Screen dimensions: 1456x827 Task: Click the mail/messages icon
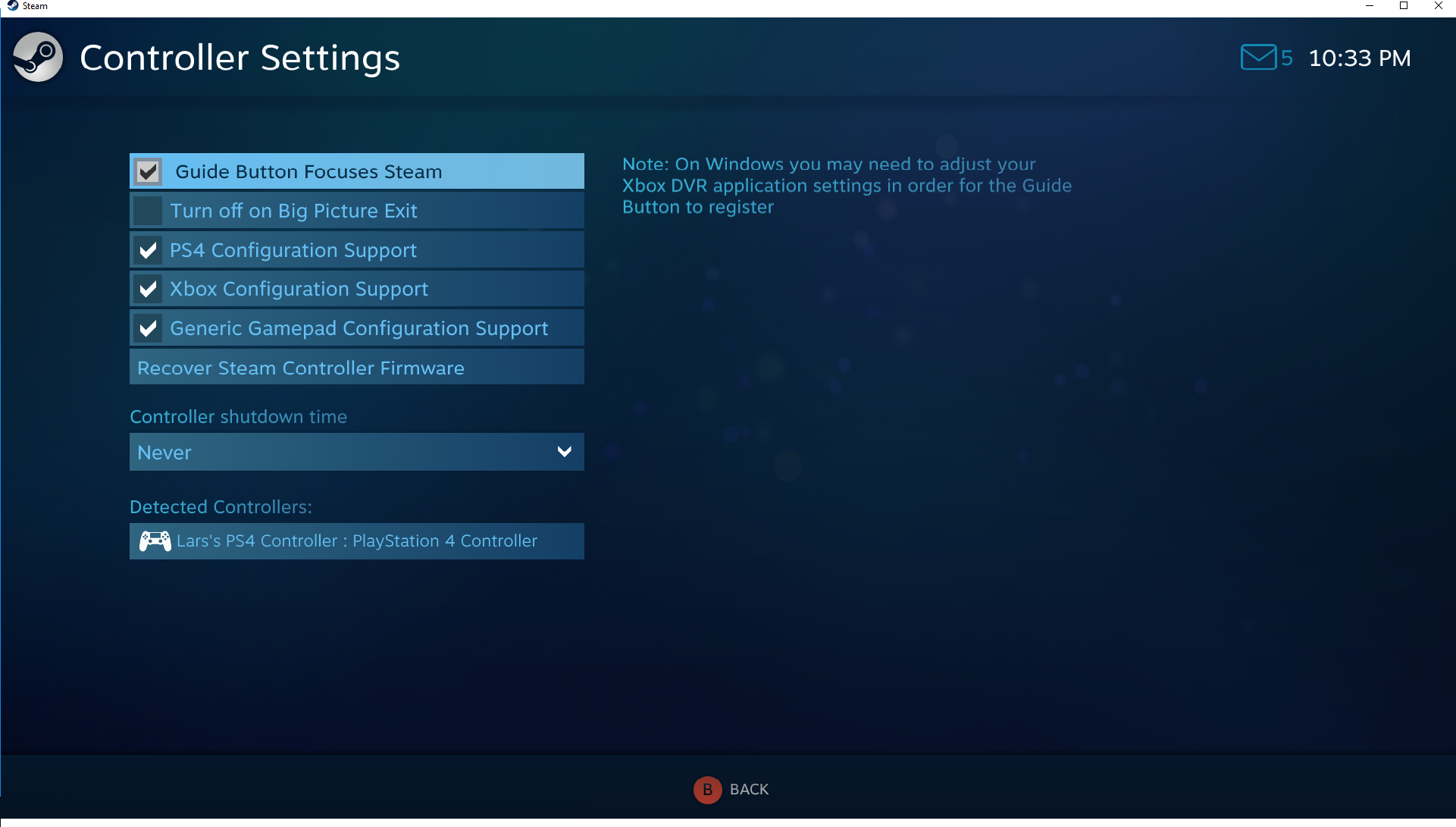click(x=1257, y=56)
